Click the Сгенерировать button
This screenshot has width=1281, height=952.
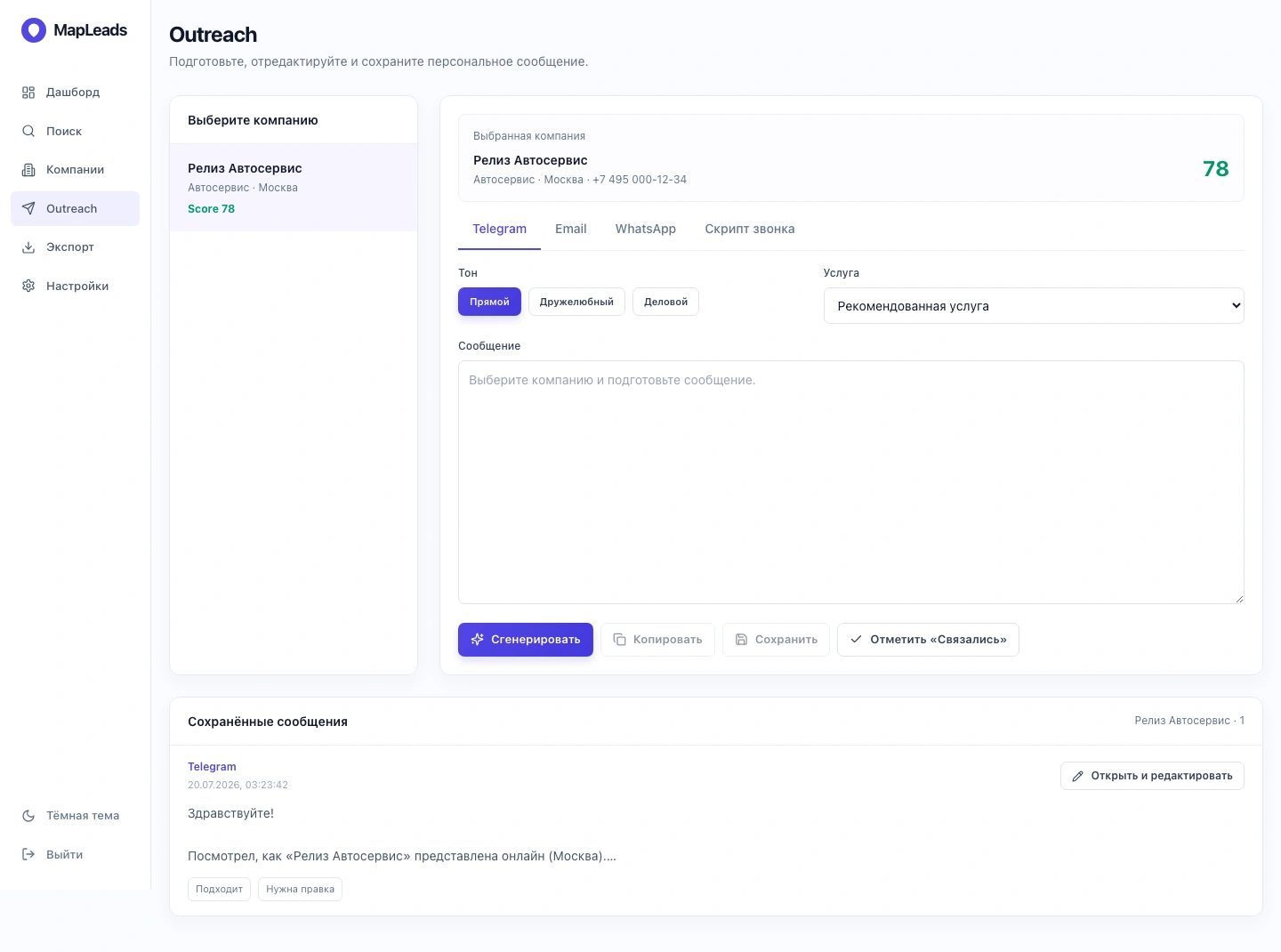tap(526, 640)
